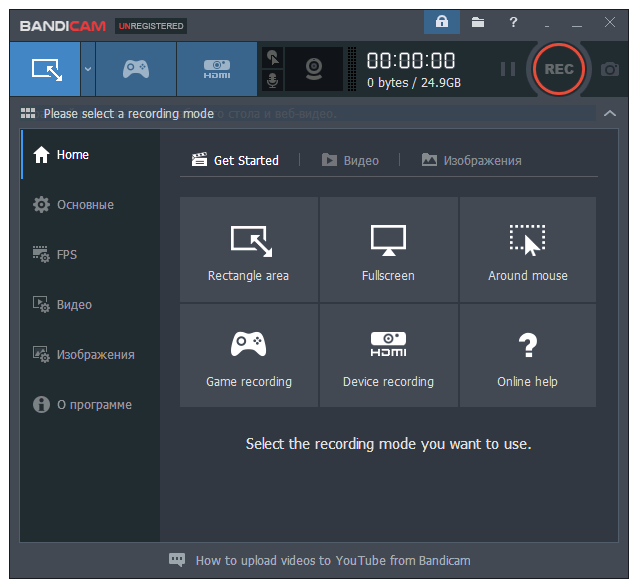Choose Device recording tile
This screenshot has height=587, width=640.
388,356
